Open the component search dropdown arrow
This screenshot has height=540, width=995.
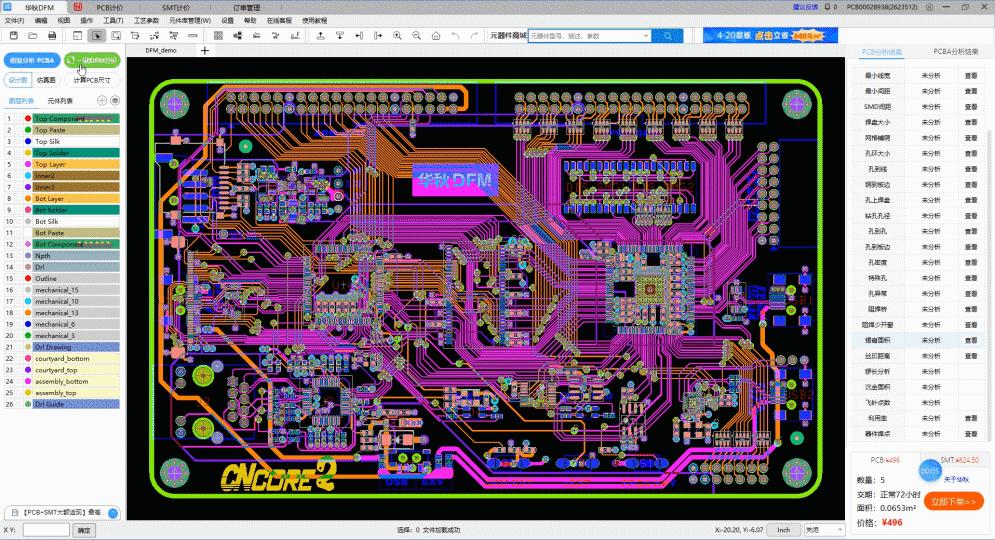645,36
